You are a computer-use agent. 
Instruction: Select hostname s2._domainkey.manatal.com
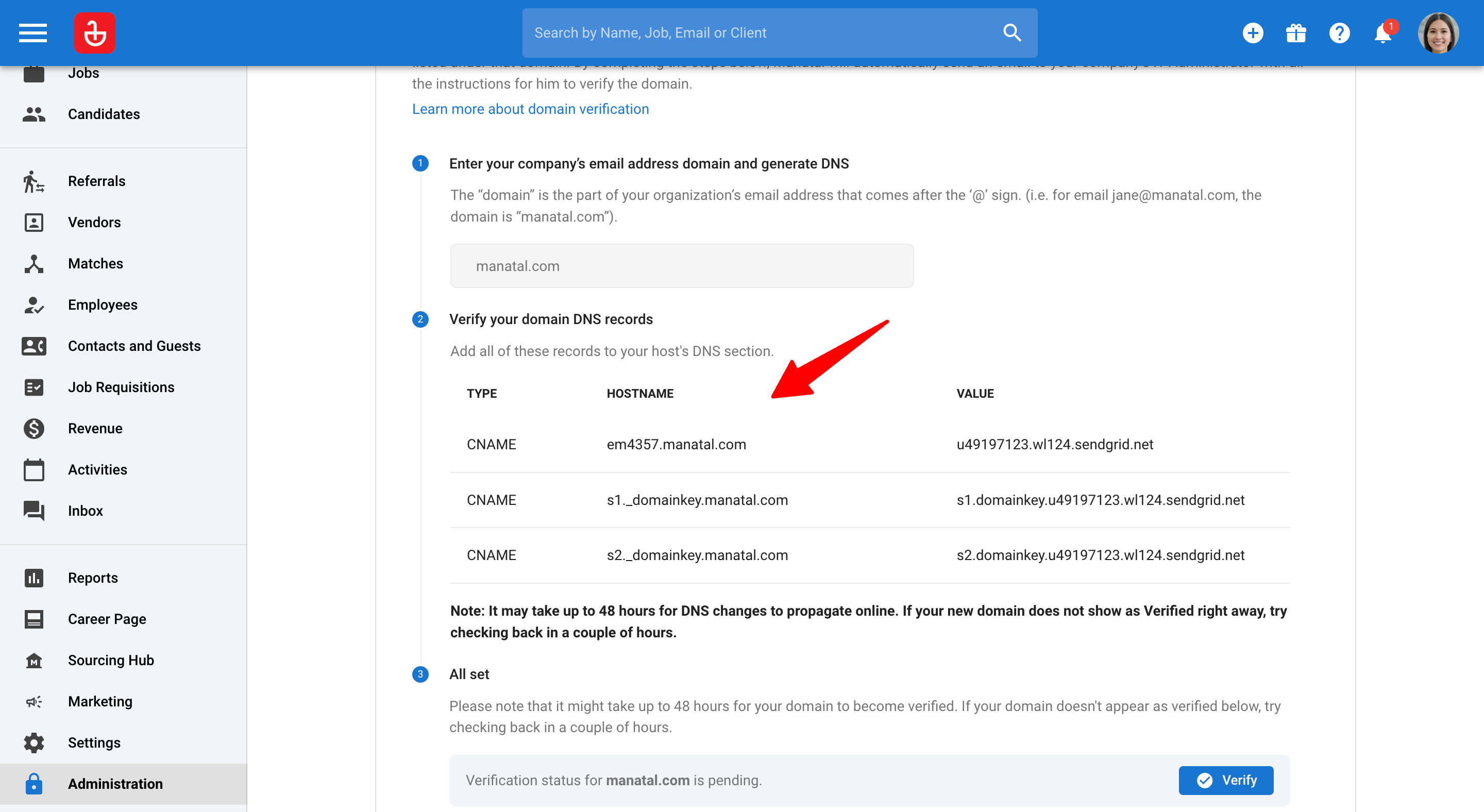(697, 555)
